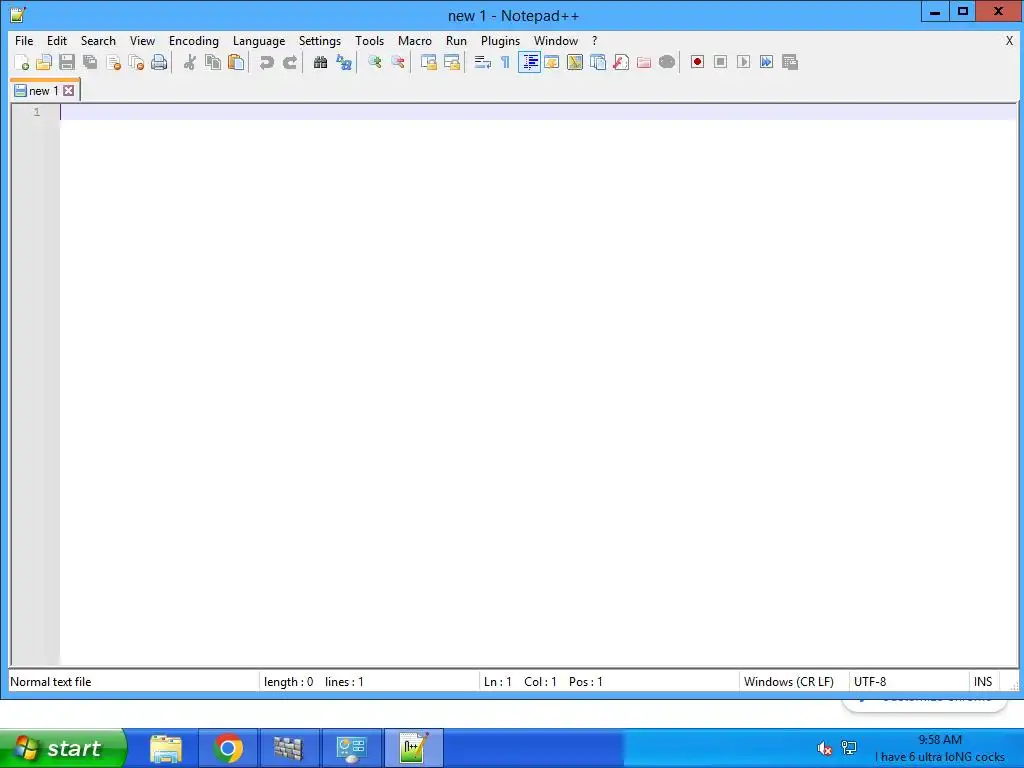
Task: Toggle synchronize vertical scrolling icon
Action: (428, 62)
